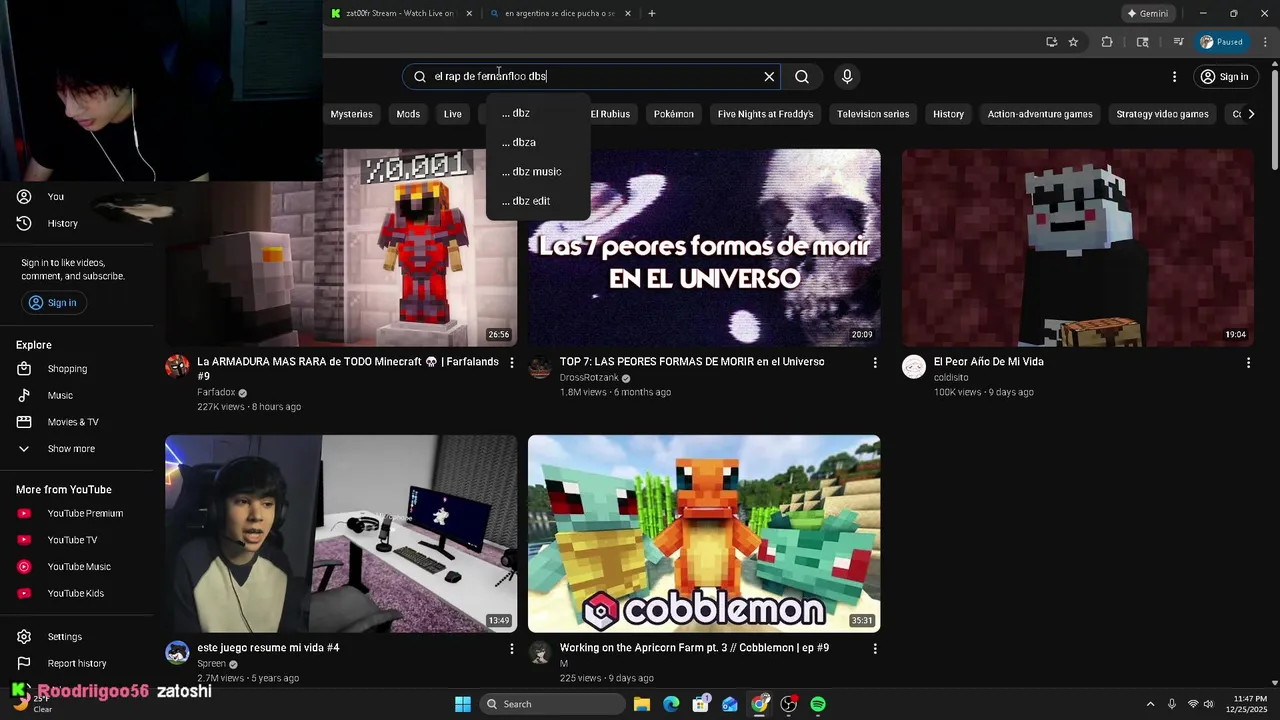This screenshot has height=720, width=1280.
Task: Click the DrossRotzank channel avatar
Action: 540,367
